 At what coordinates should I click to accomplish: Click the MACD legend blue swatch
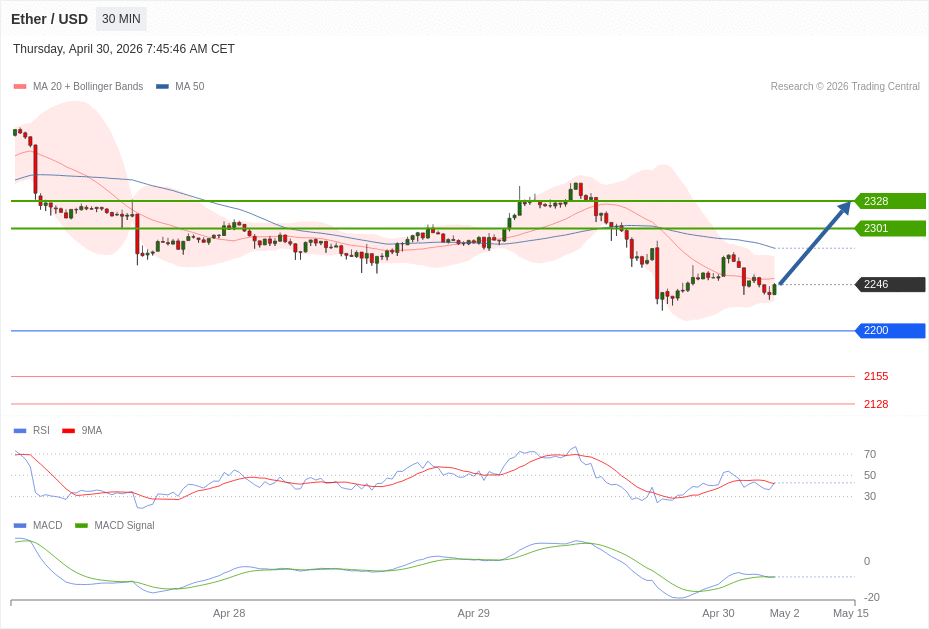tap(20, 526)
